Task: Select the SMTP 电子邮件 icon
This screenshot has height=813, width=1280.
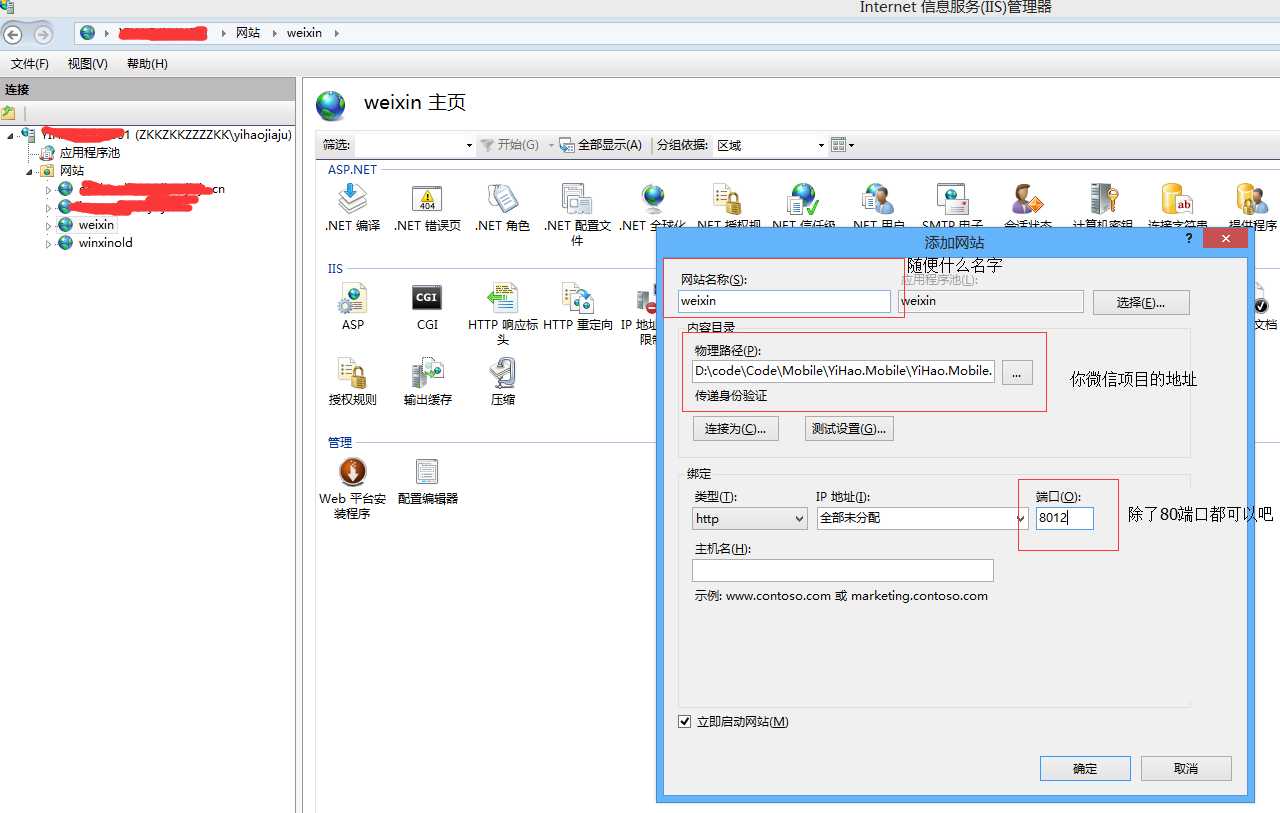Action: [952, 199]
